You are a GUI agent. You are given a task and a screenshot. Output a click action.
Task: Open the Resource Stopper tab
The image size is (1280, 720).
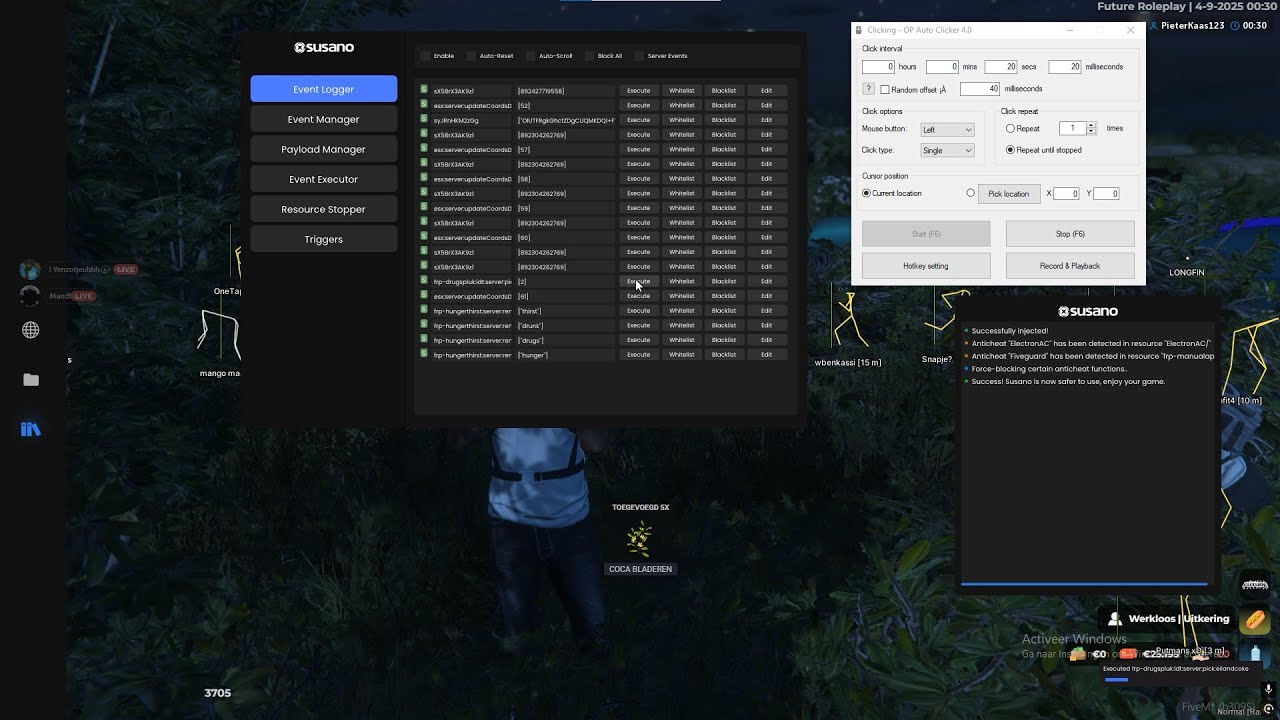coord(323,209)
